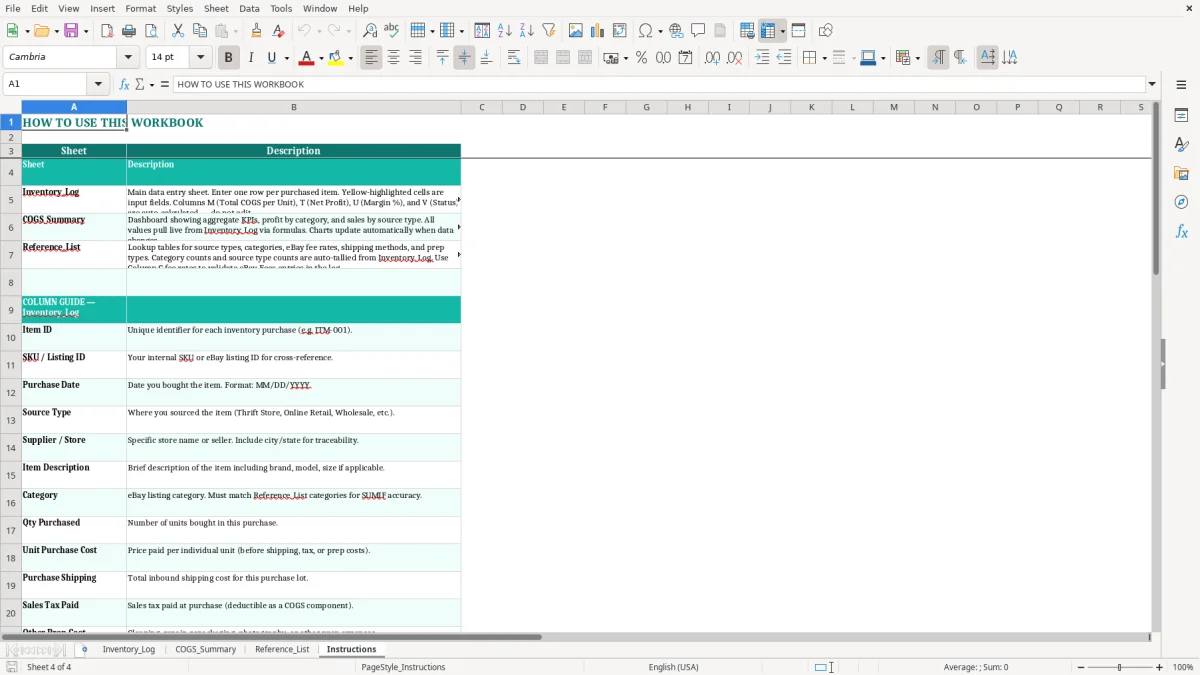Expand Name Box dropdown arrow
The image size is (1200, 675).
(x=100, y=84)
